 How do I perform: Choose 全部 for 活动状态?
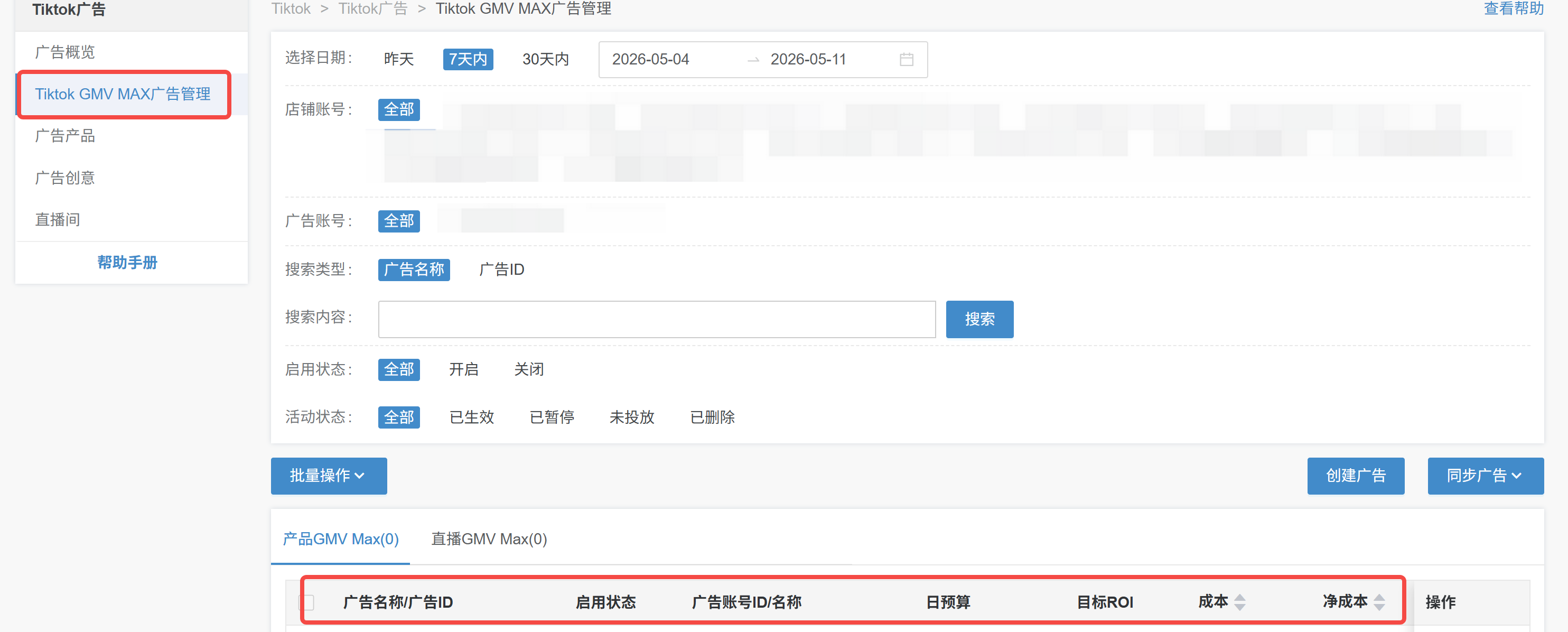[x=399, y=417]
